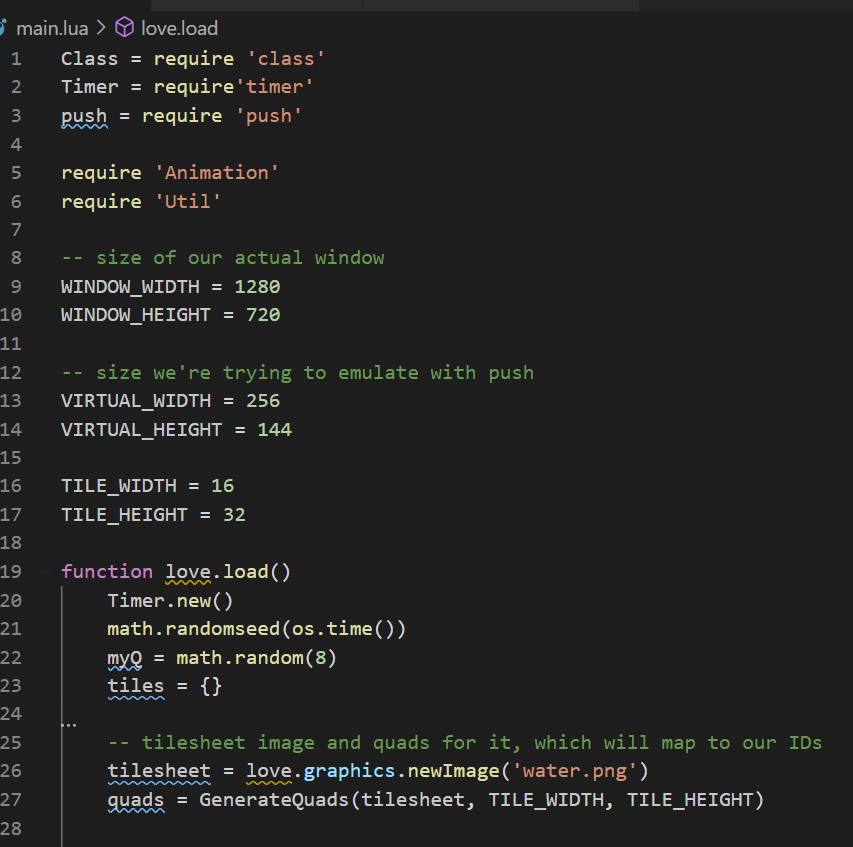
Task: Click the value 16 on line 16
Action: [x=222, y=486]
